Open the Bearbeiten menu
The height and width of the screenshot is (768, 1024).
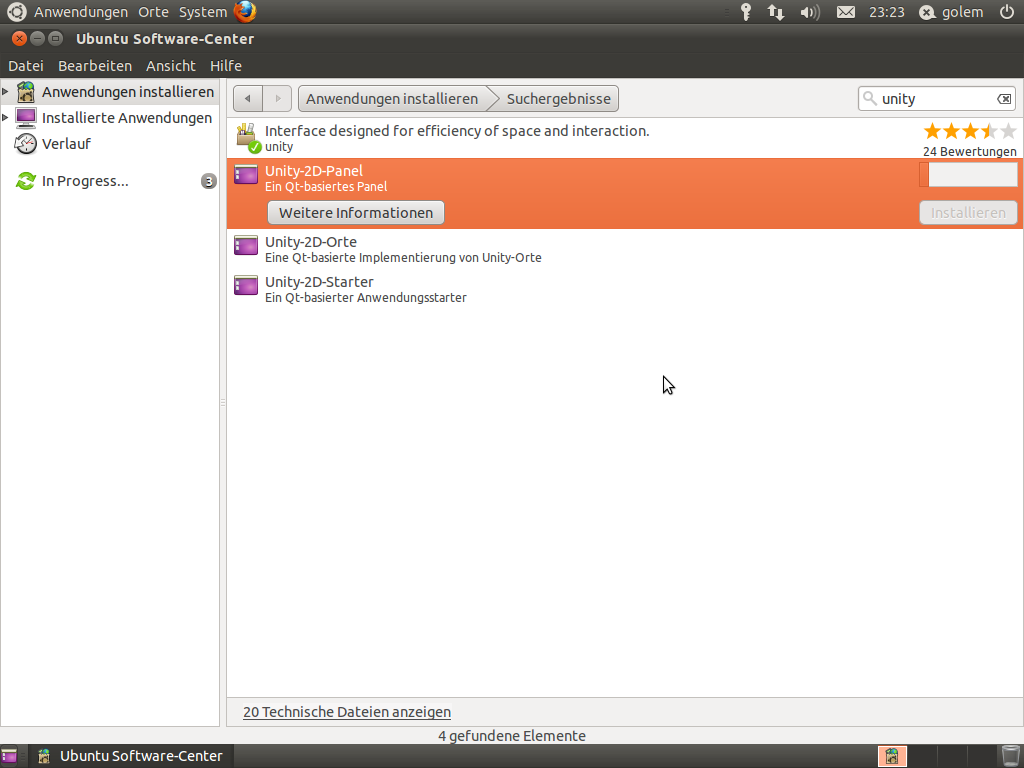[95, 65]
